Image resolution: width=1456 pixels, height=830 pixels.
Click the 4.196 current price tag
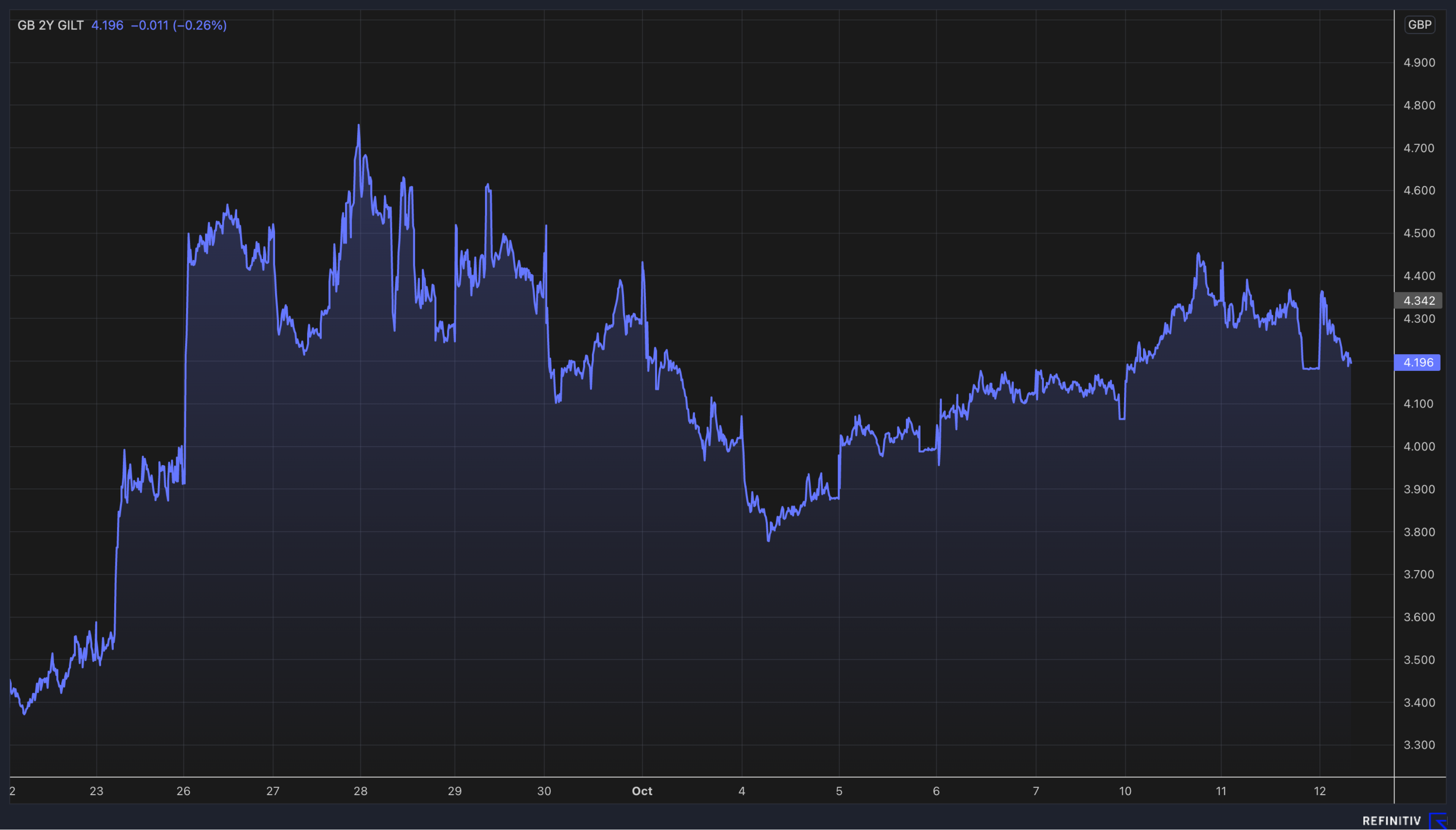pos(1417,363)
